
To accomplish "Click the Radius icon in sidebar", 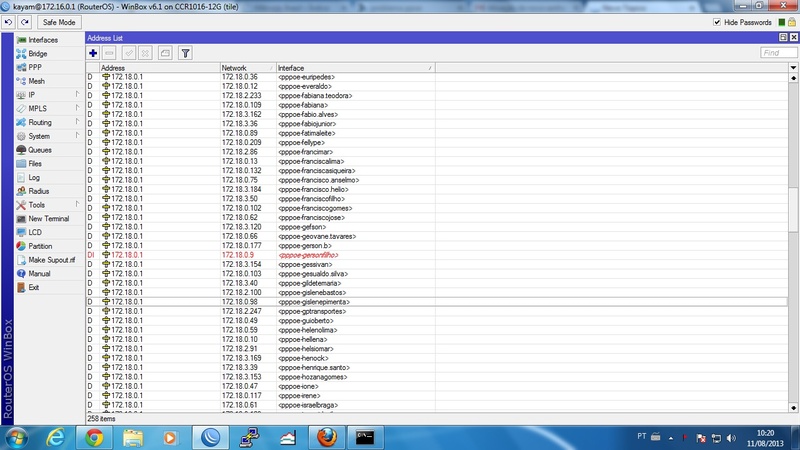I will (21, 191).
